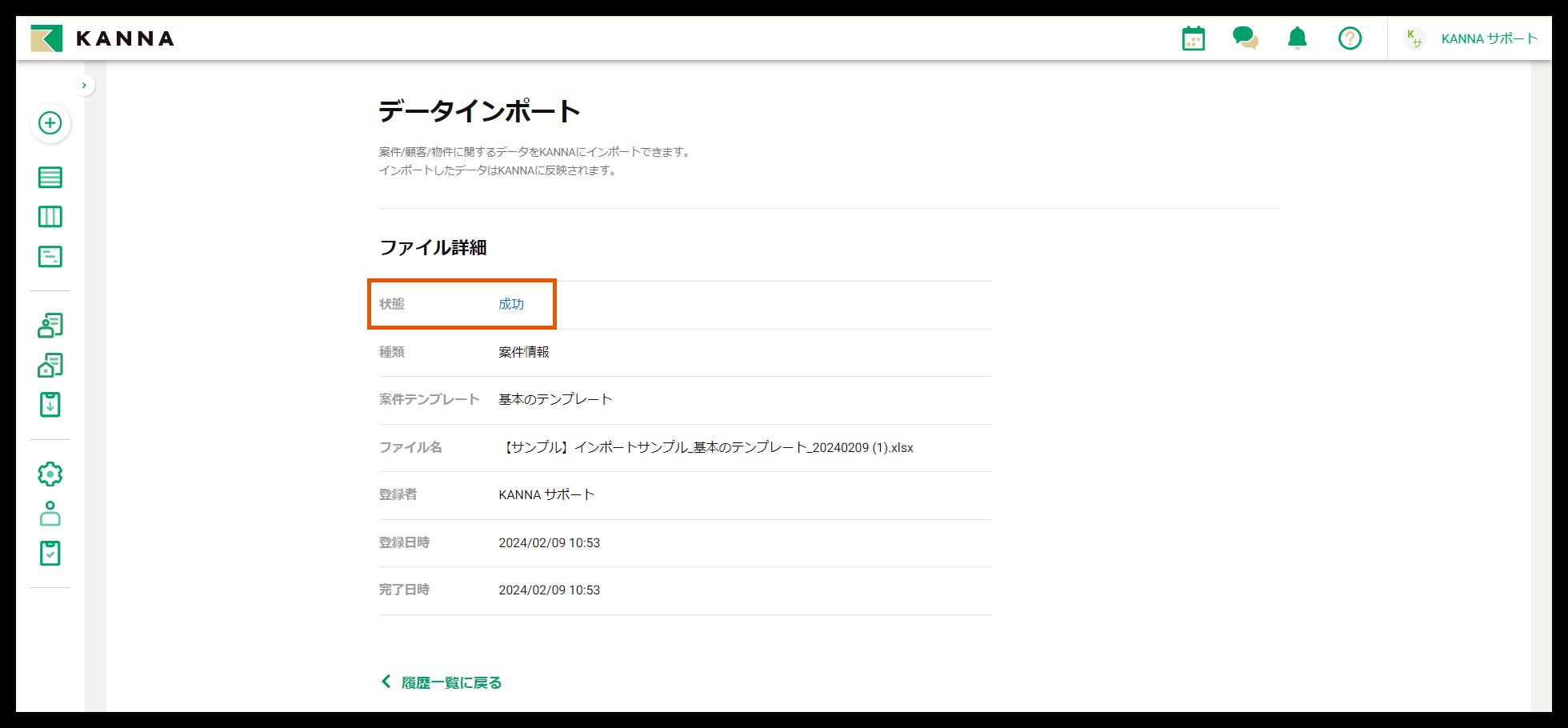
Task: Open the customer management icon
Action: pos(50,326)
